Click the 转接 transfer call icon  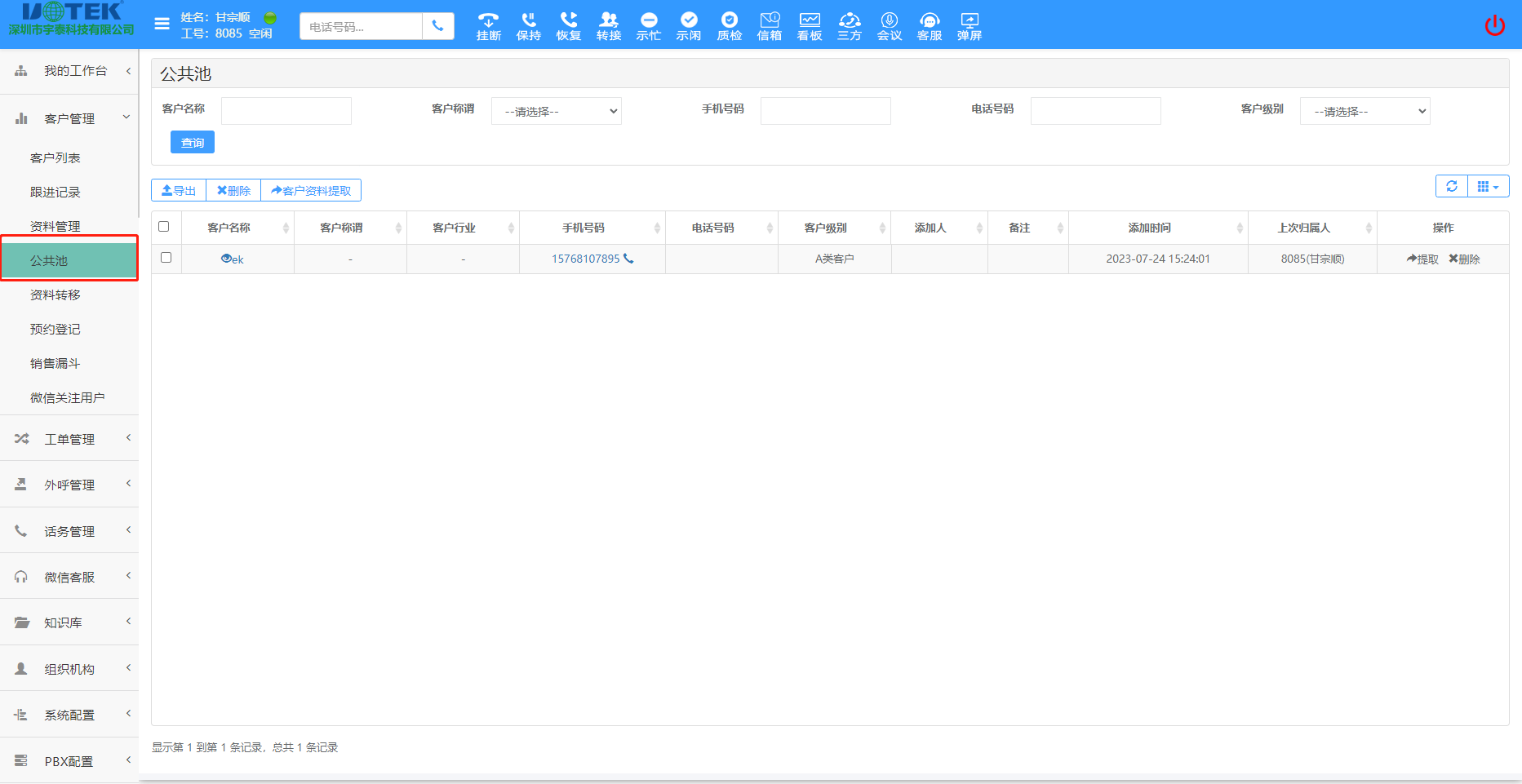(608, 25)
